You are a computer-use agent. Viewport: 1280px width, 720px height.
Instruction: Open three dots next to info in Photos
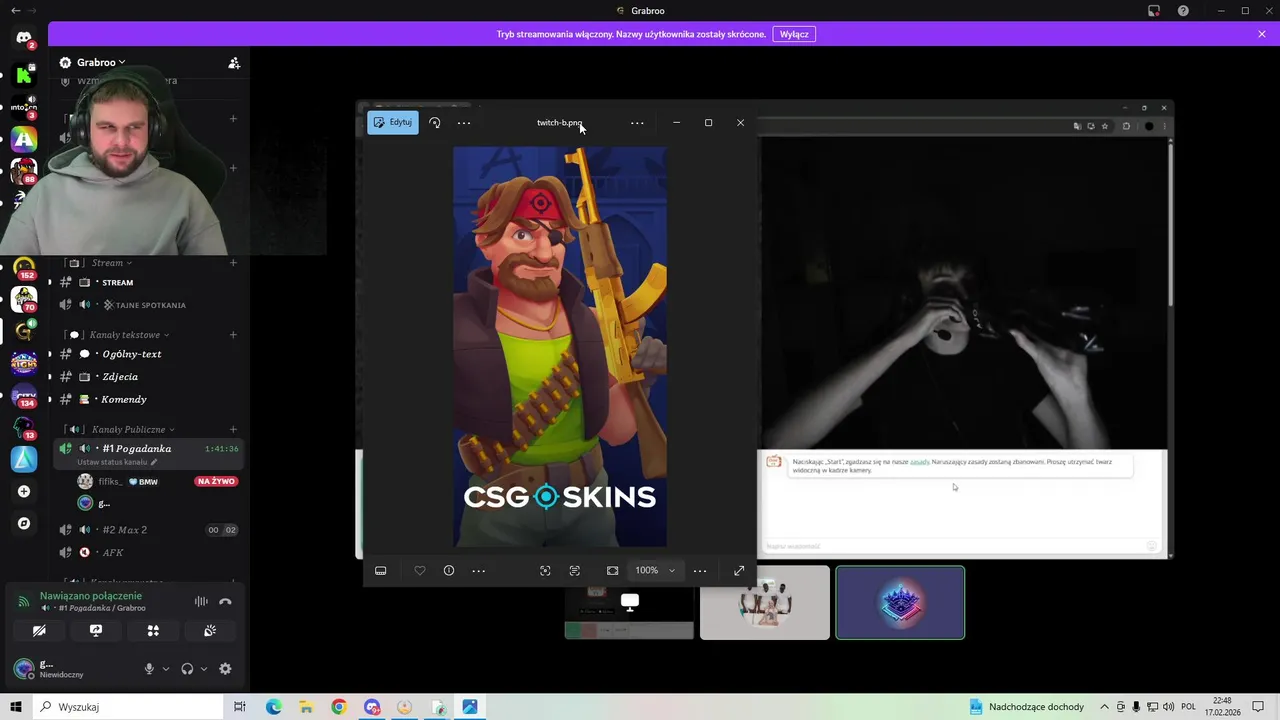tap(479, 571)
